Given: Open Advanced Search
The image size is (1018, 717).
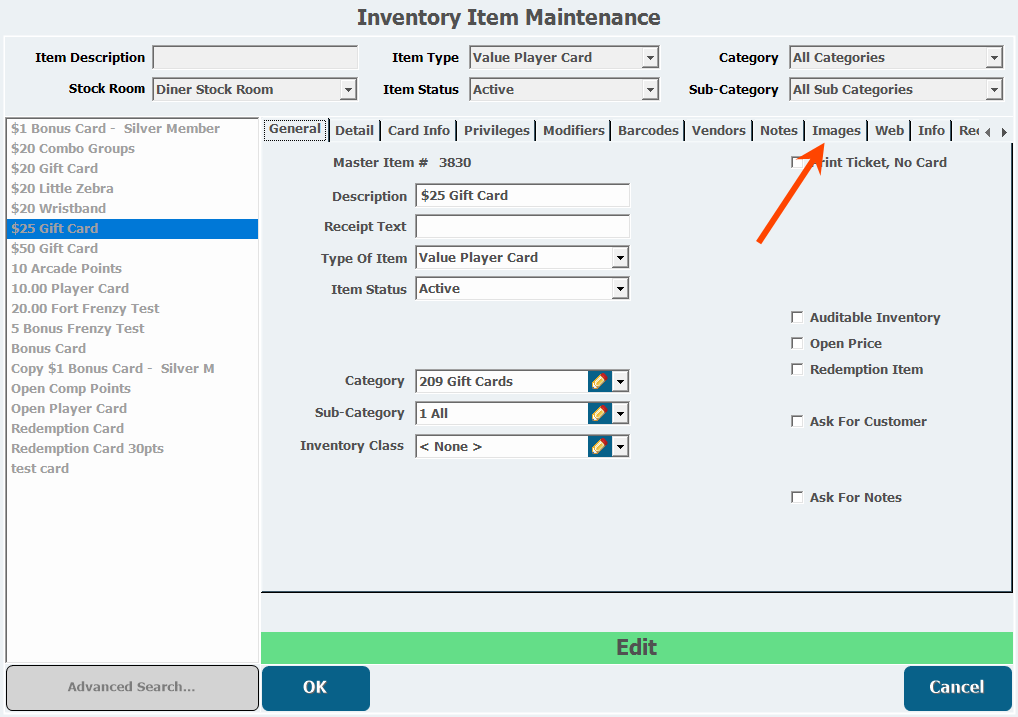Looking at the screenshot, I should [x=132, y=687].
